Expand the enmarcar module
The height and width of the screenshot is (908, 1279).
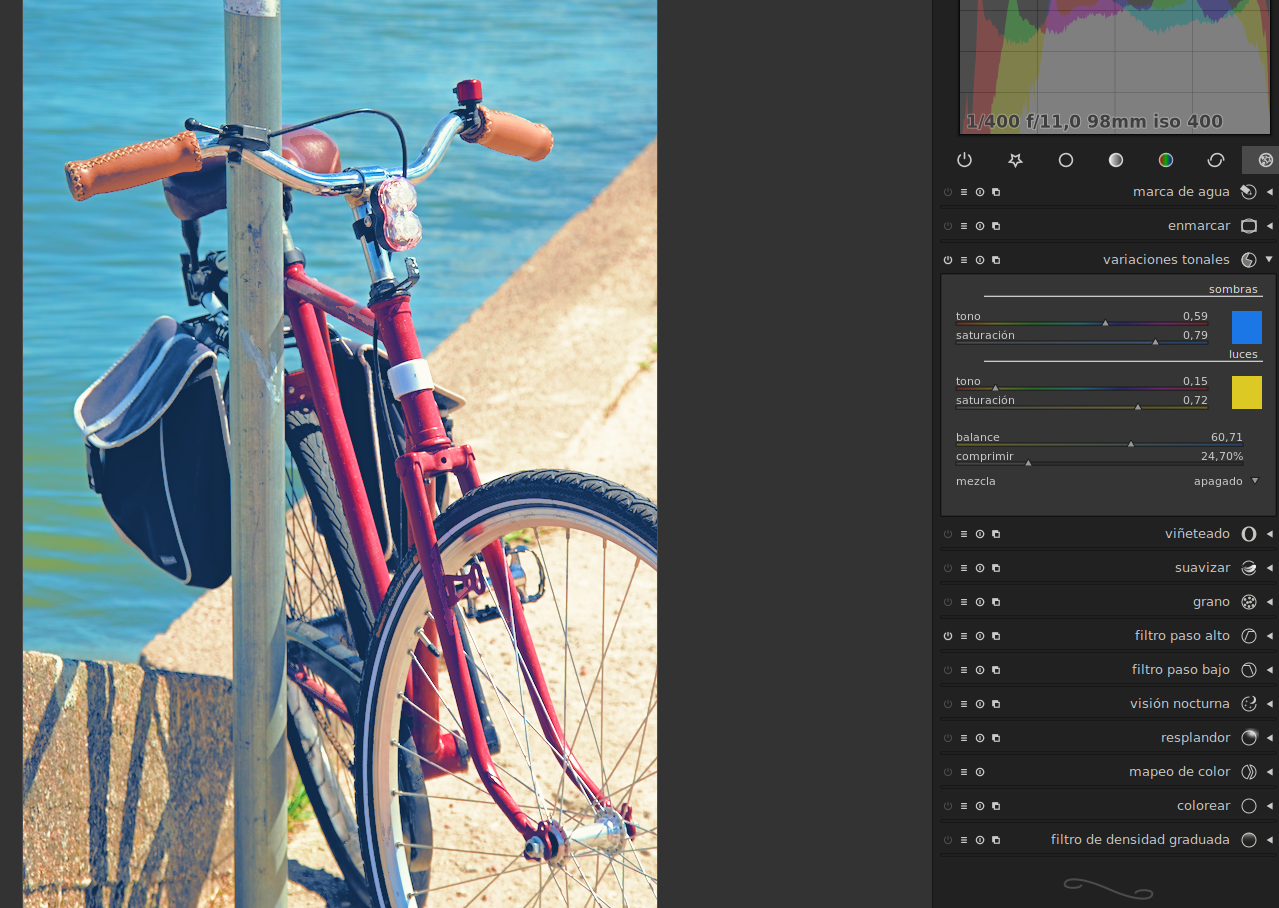pyautogui.click(x=1269, y=226)
